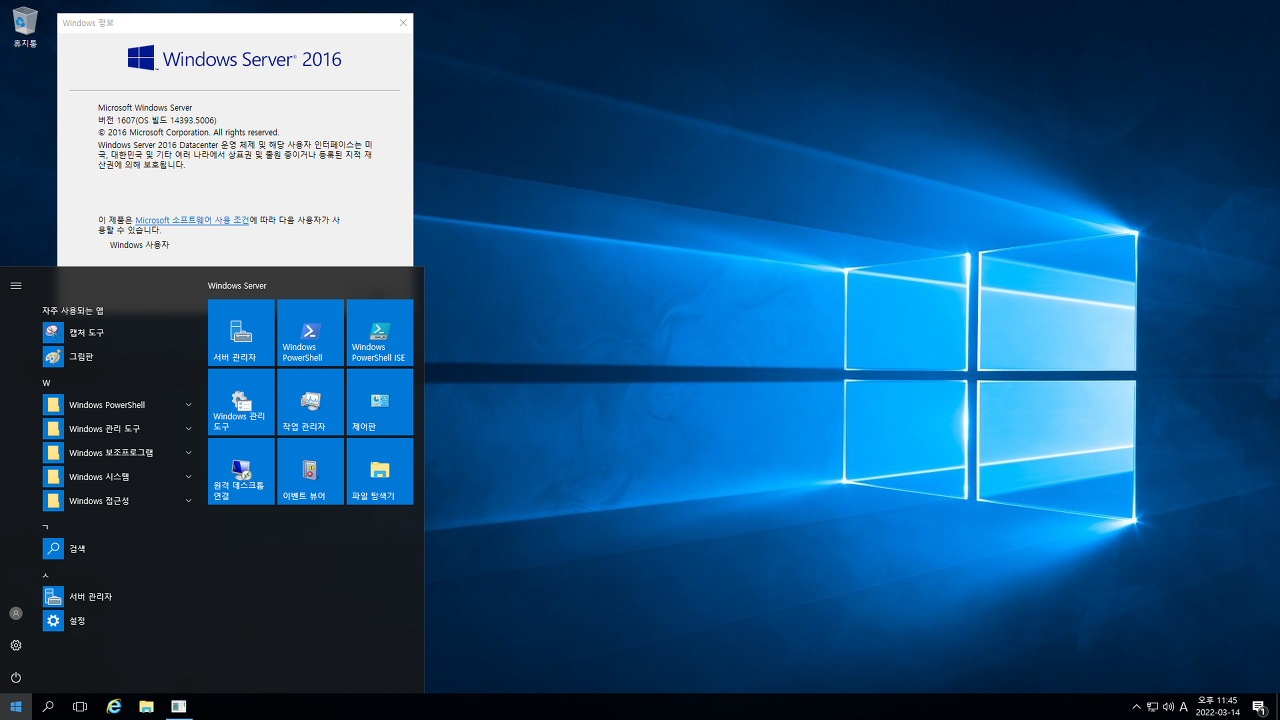Launch 캡처 도구 from frequently used apps
This screenshot has width=1280, height=720.
pos(120,332)
